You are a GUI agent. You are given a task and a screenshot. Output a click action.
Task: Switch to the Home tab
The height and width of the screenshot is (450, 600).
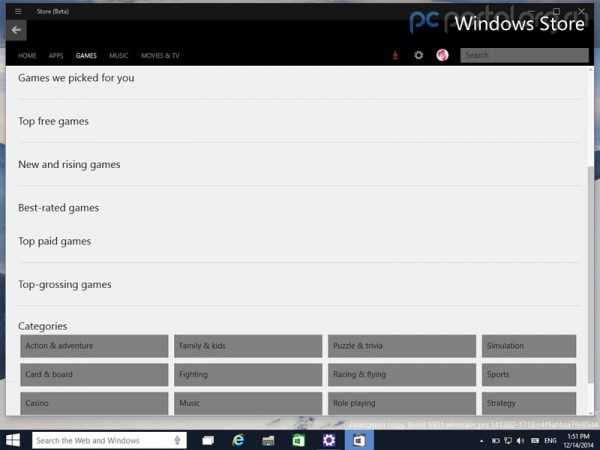27,55
